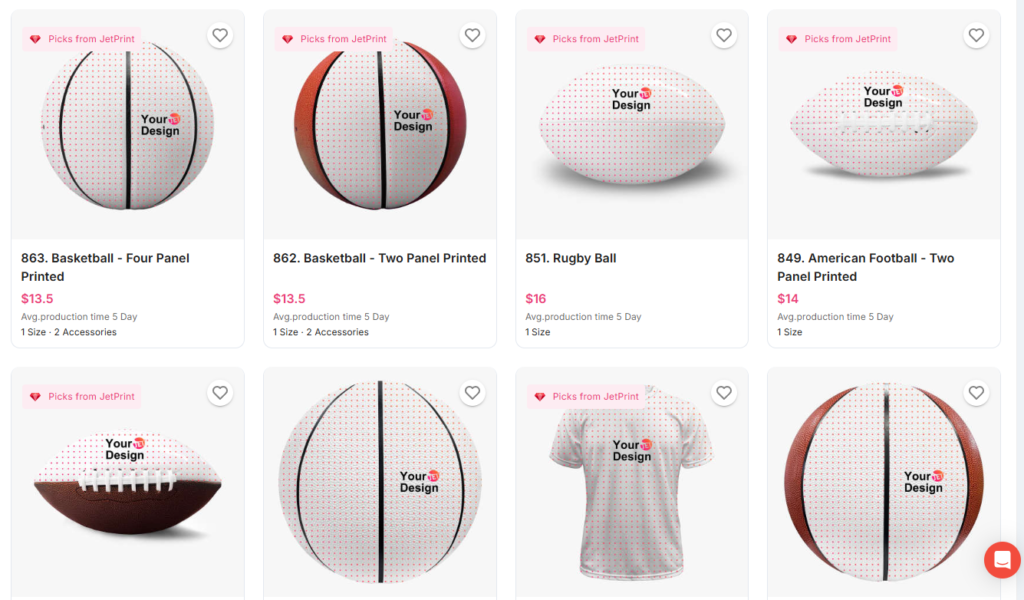Click Picks from JetPrint badge on Rugby Ball
Viewport: 1024px width, 600px height.
coord(586,39)
